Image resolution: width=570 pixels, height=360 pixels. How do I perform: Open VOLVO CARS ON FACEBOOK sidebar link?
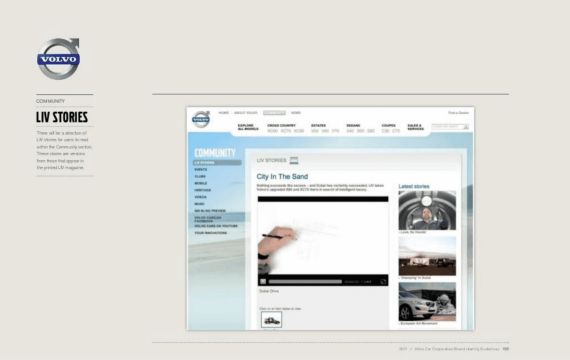(208, 219)
